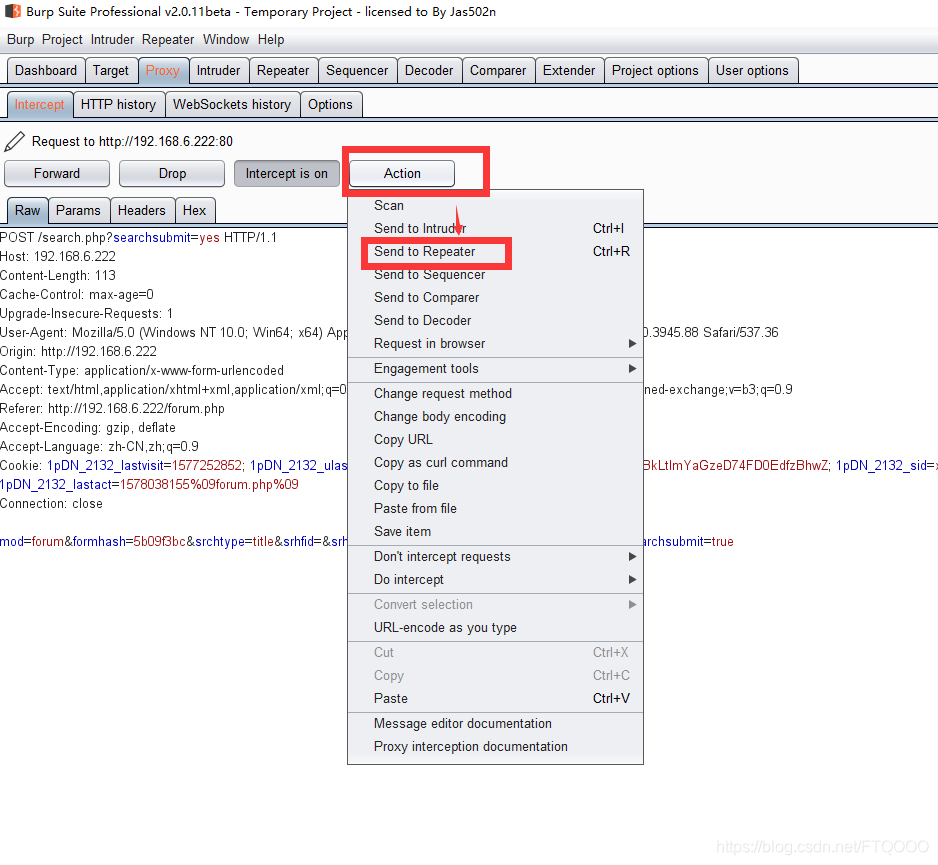The height and width of the screenshot is (865, 938).
Task: Open the Sequencer tab
Action: click(357, 71)
